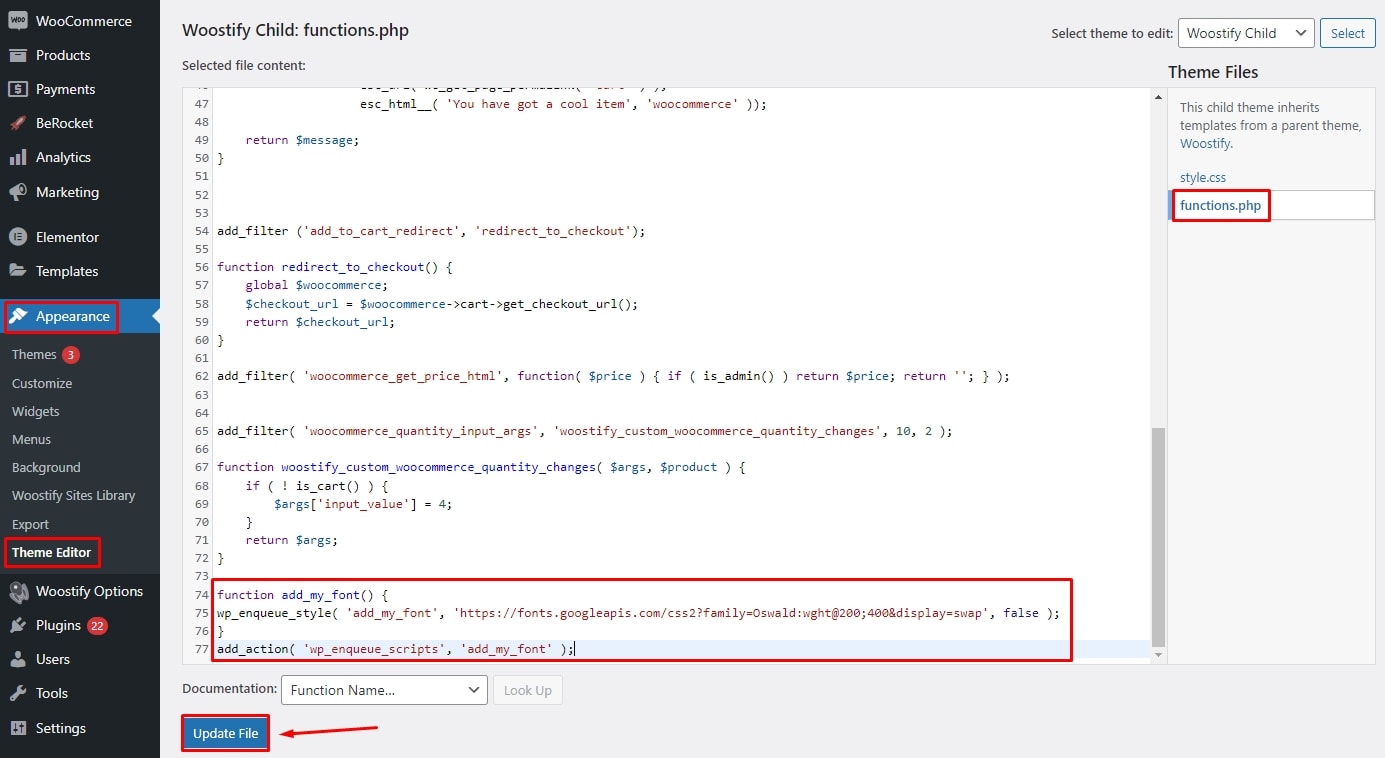Click the Woostify Child: functions.php heading
This screenshot has height=758, width=1385.
(295, 30)
